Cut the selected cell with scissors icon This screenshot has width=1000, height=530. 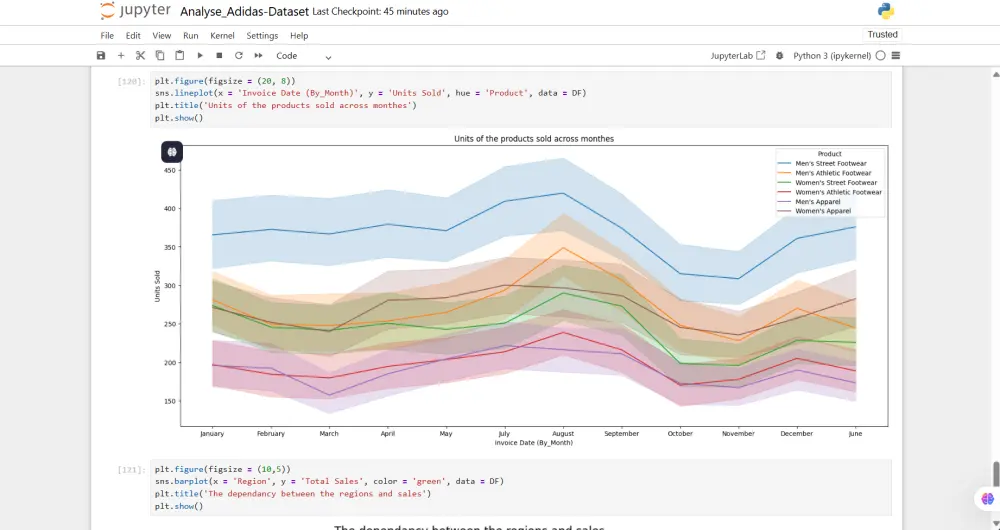point(141,56)
